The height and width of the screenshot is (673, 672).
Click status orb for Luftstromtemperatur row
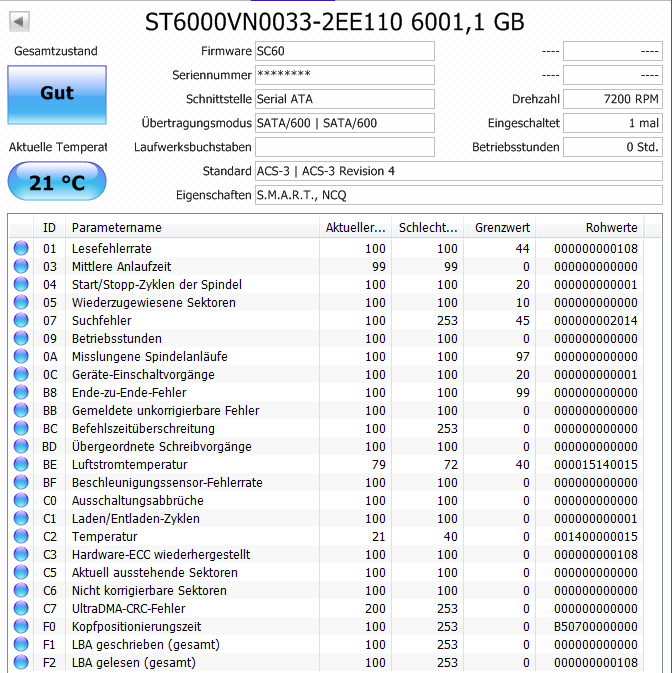click(21, 464)
